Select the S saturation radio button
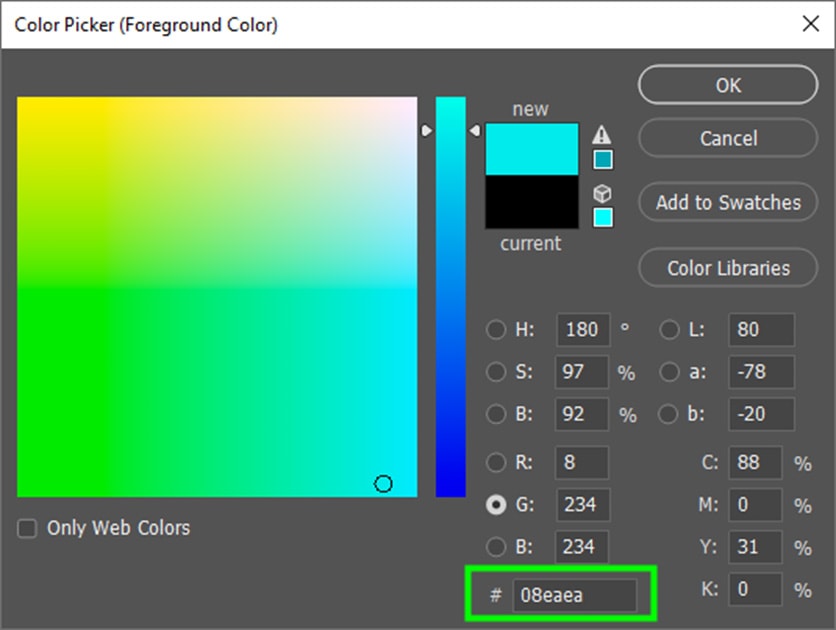 495,372
